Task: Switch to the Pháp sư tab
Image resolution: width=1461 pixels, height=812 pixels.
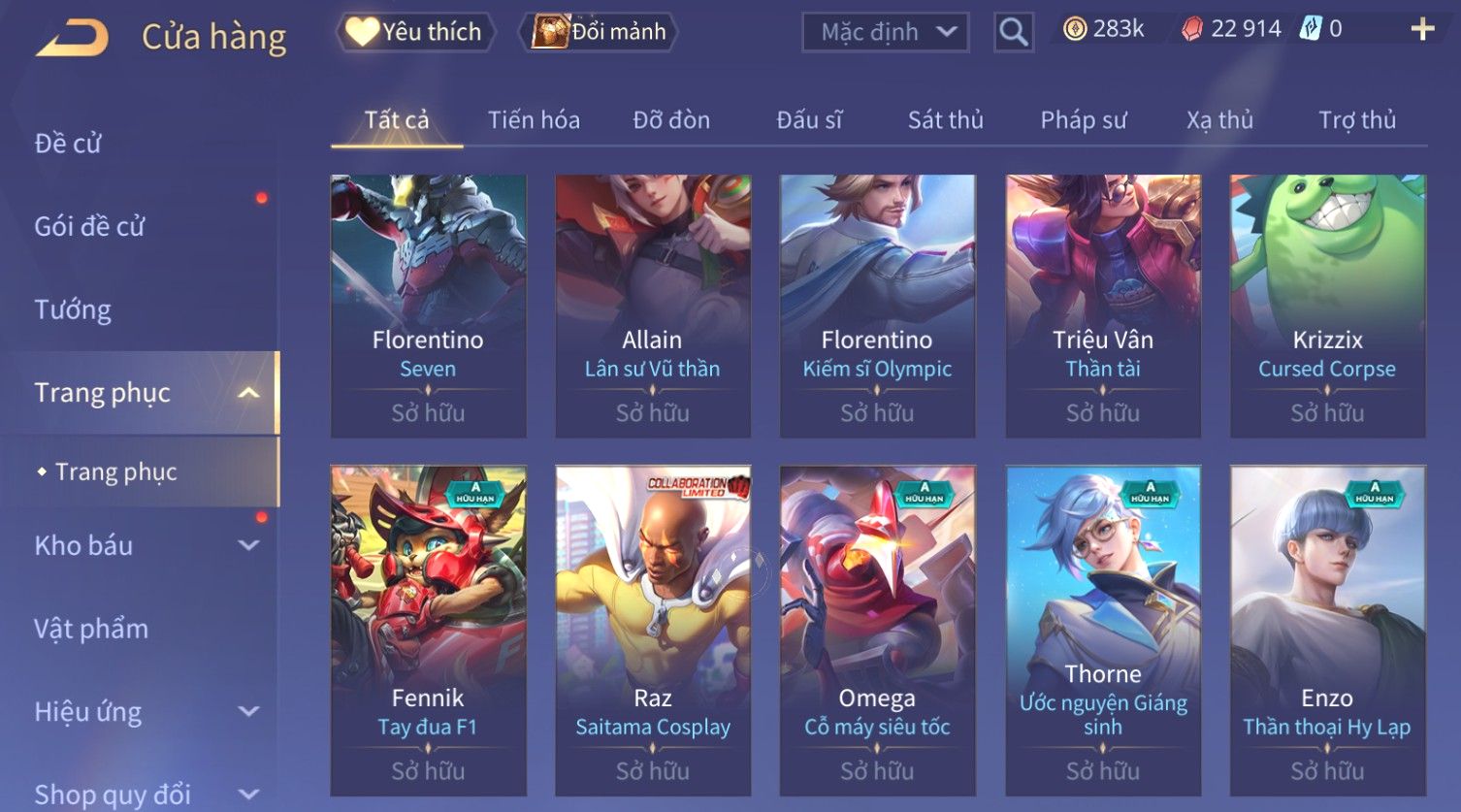Action: [1083, 120]
